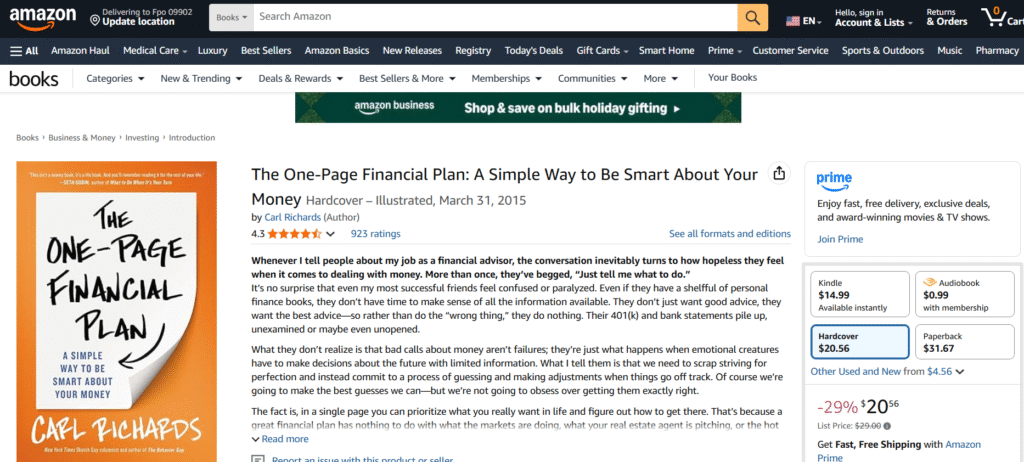Expand the Categories dropdown menu
The width and height of the screenshot is (1024, 462).
[116, 78]
